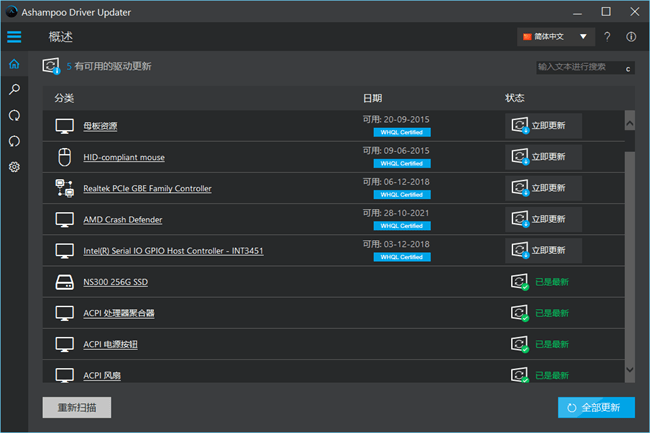Image resolution: width=650 pixels, height=433 pixels.
Task: Click the search text input field
Action: click(577, 68)
